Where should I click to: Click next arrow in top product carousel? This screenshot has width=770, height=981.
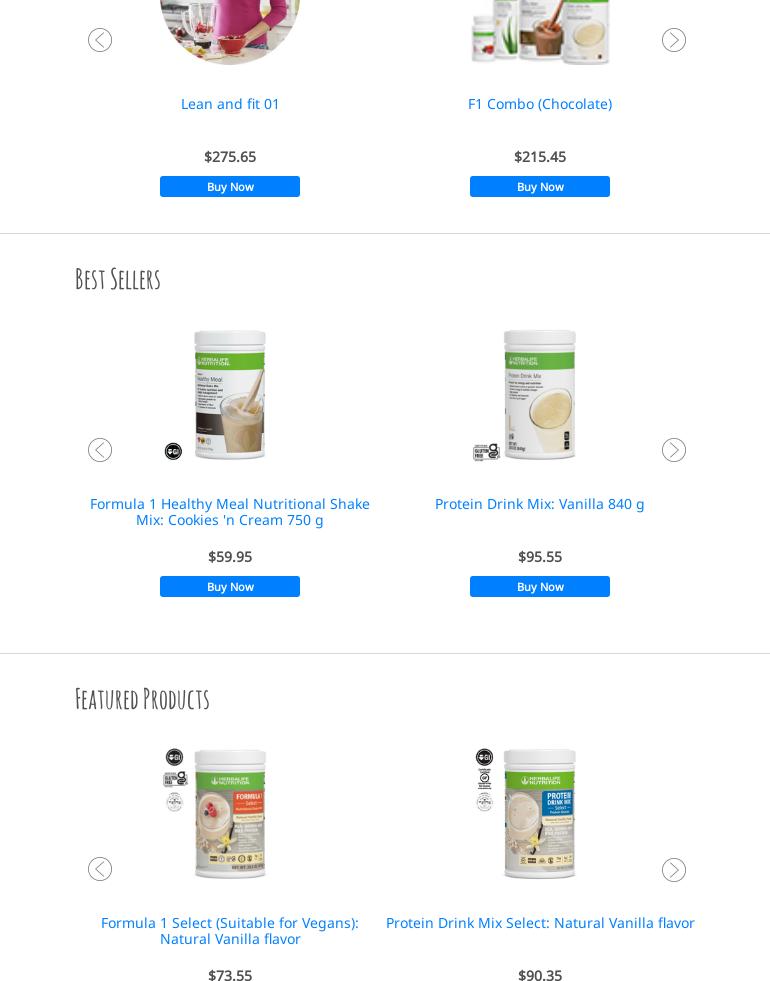(674, 40)
